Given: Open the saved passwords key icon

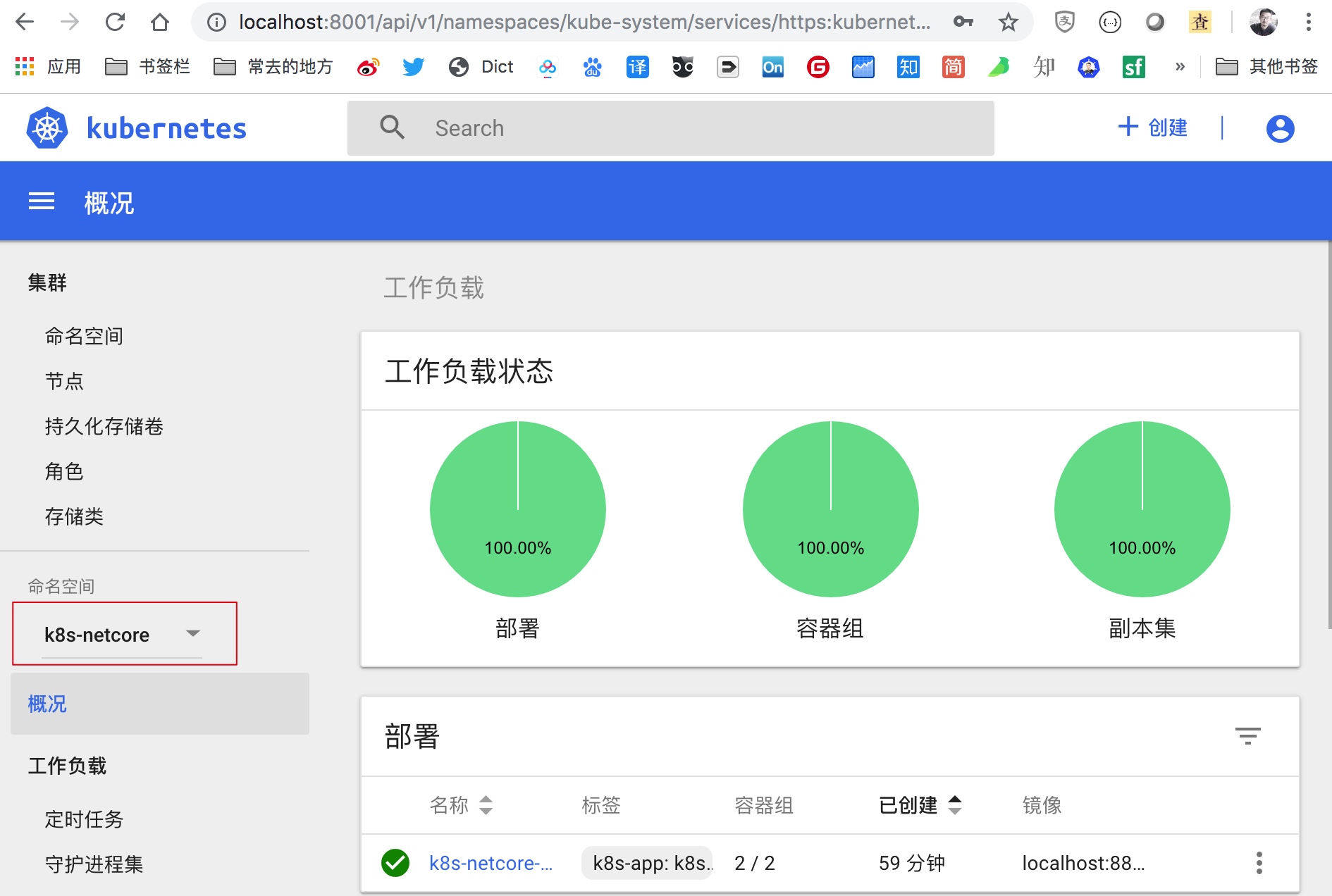Looking at the screenshot, I should click(963, 22).
